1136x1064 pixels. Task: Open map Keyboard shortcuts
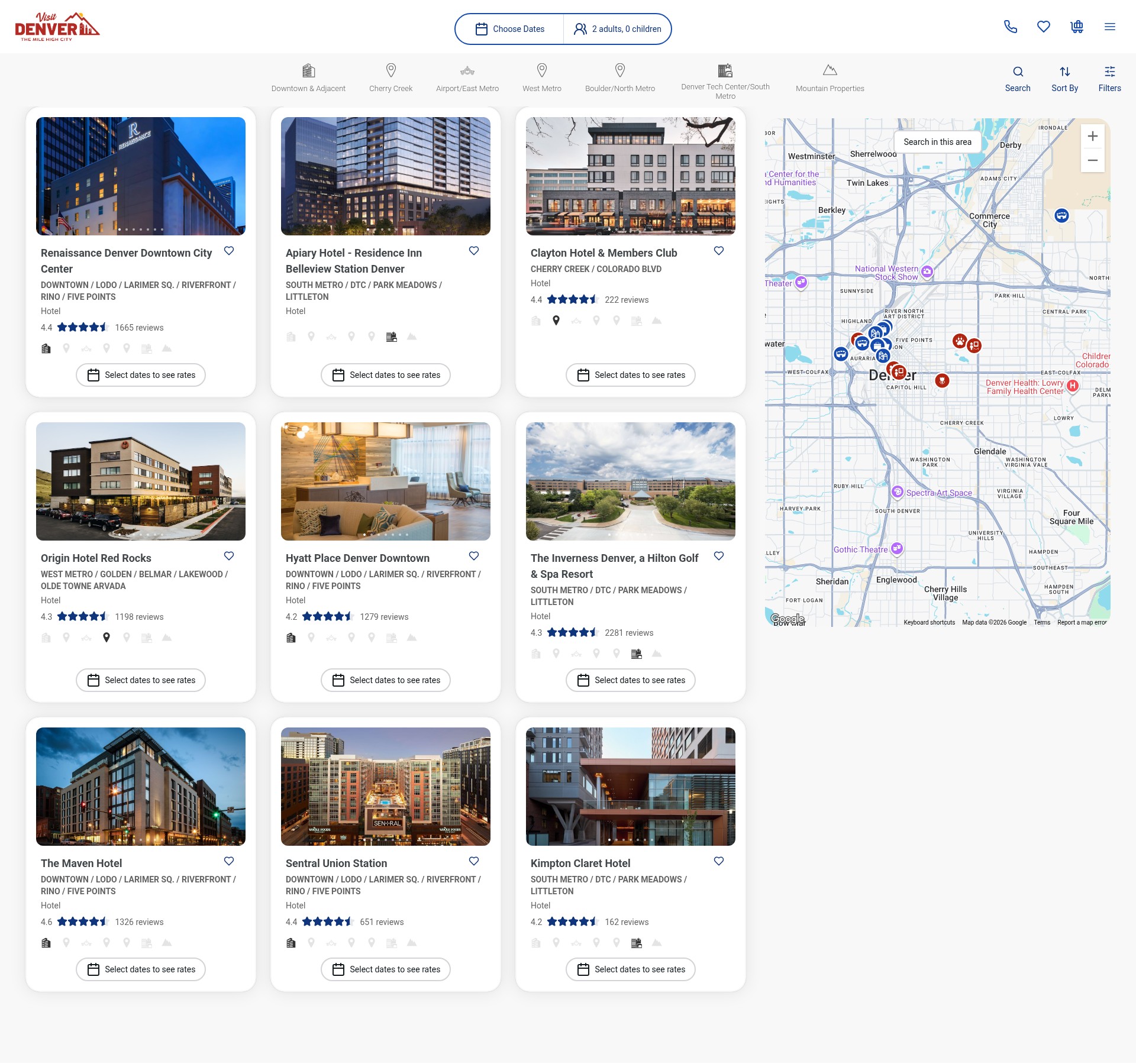[x=929, y=622]
